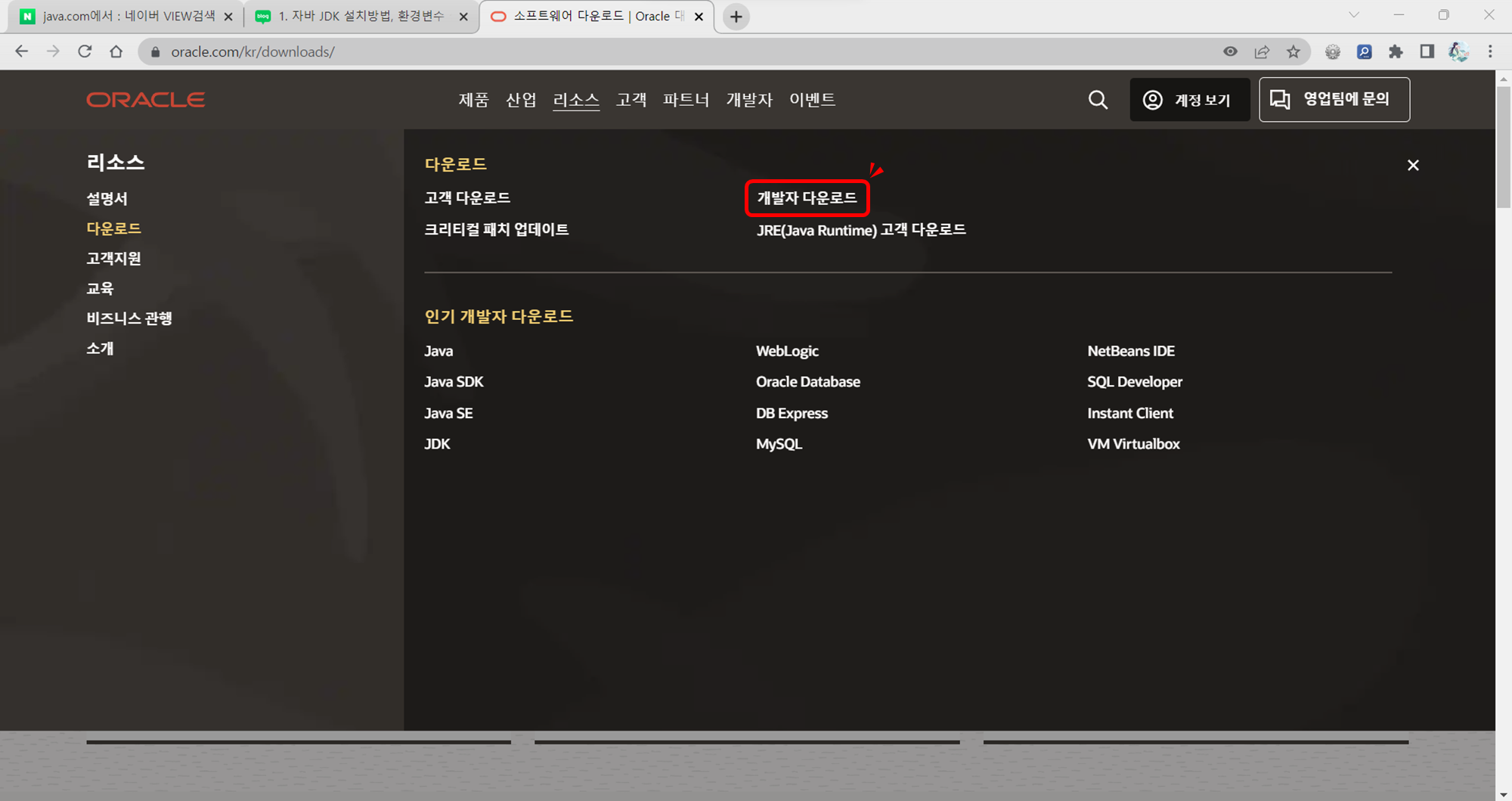Select 다운로드 in the resources sidebar
The width and height of the screenshot is (1512, 801).
(113, 228)
